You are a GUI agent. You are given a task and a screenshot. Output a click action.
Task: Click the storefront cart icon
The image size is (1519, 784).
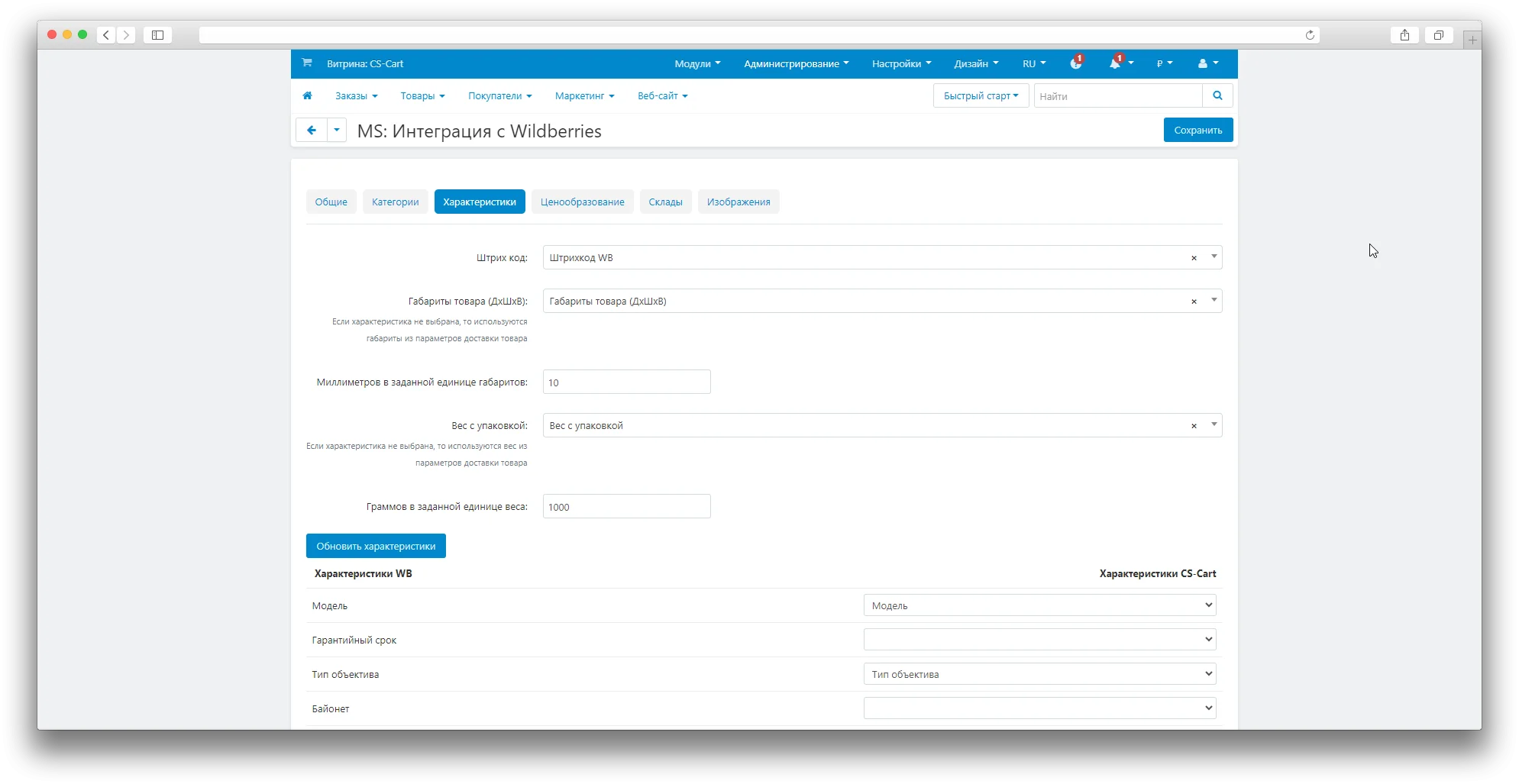[x=307, y=63]
